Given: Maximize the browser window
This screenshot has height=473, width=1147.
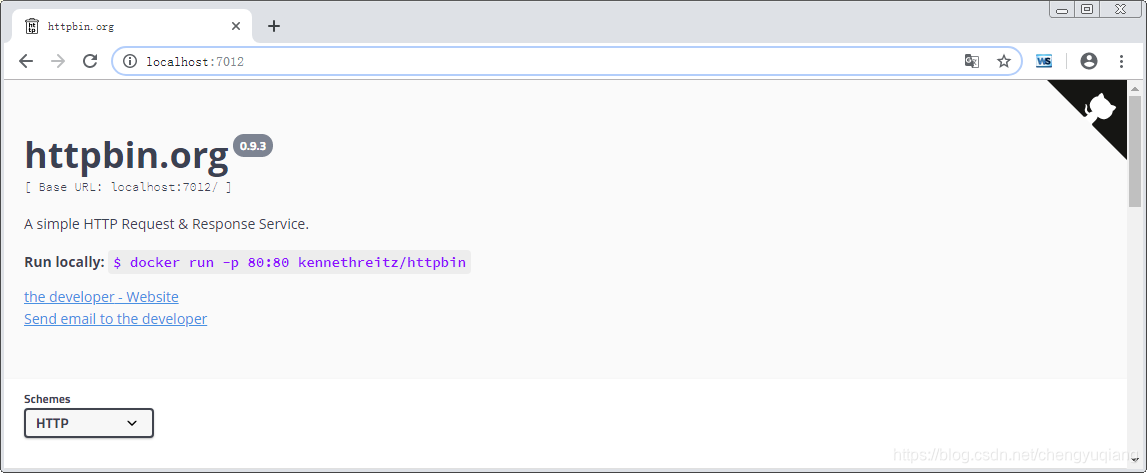Looking at the screenshot, I should click(1087, 10).
